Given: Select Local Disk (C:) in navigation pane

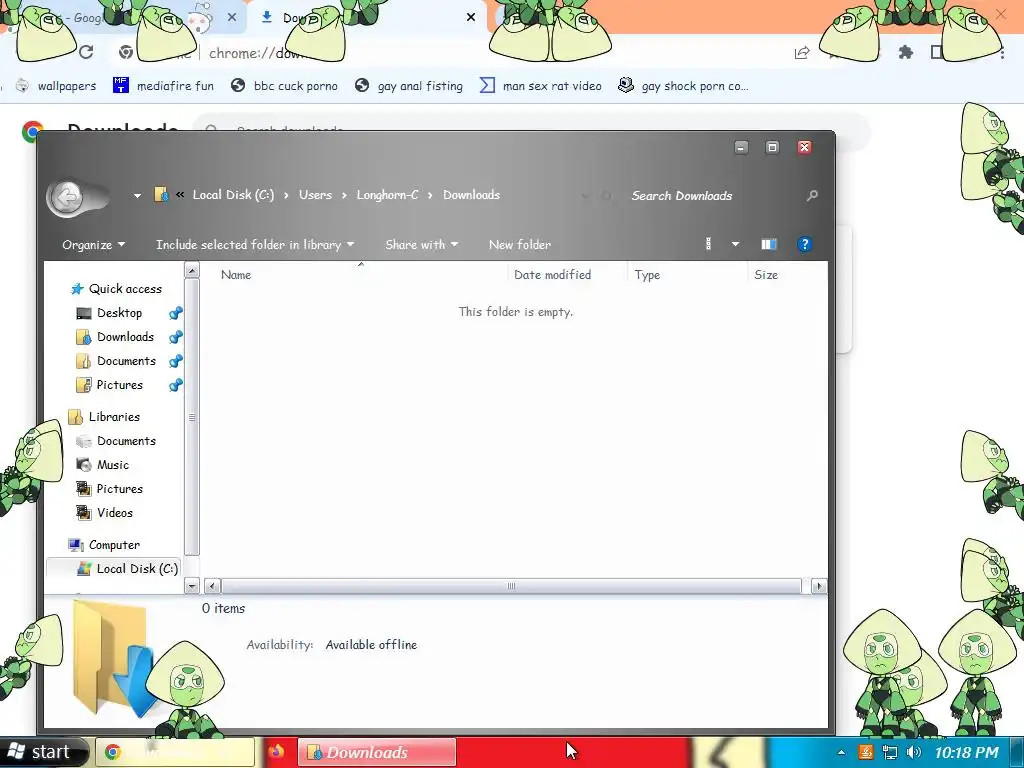Looking at the screenshot, I should [128, 569].
